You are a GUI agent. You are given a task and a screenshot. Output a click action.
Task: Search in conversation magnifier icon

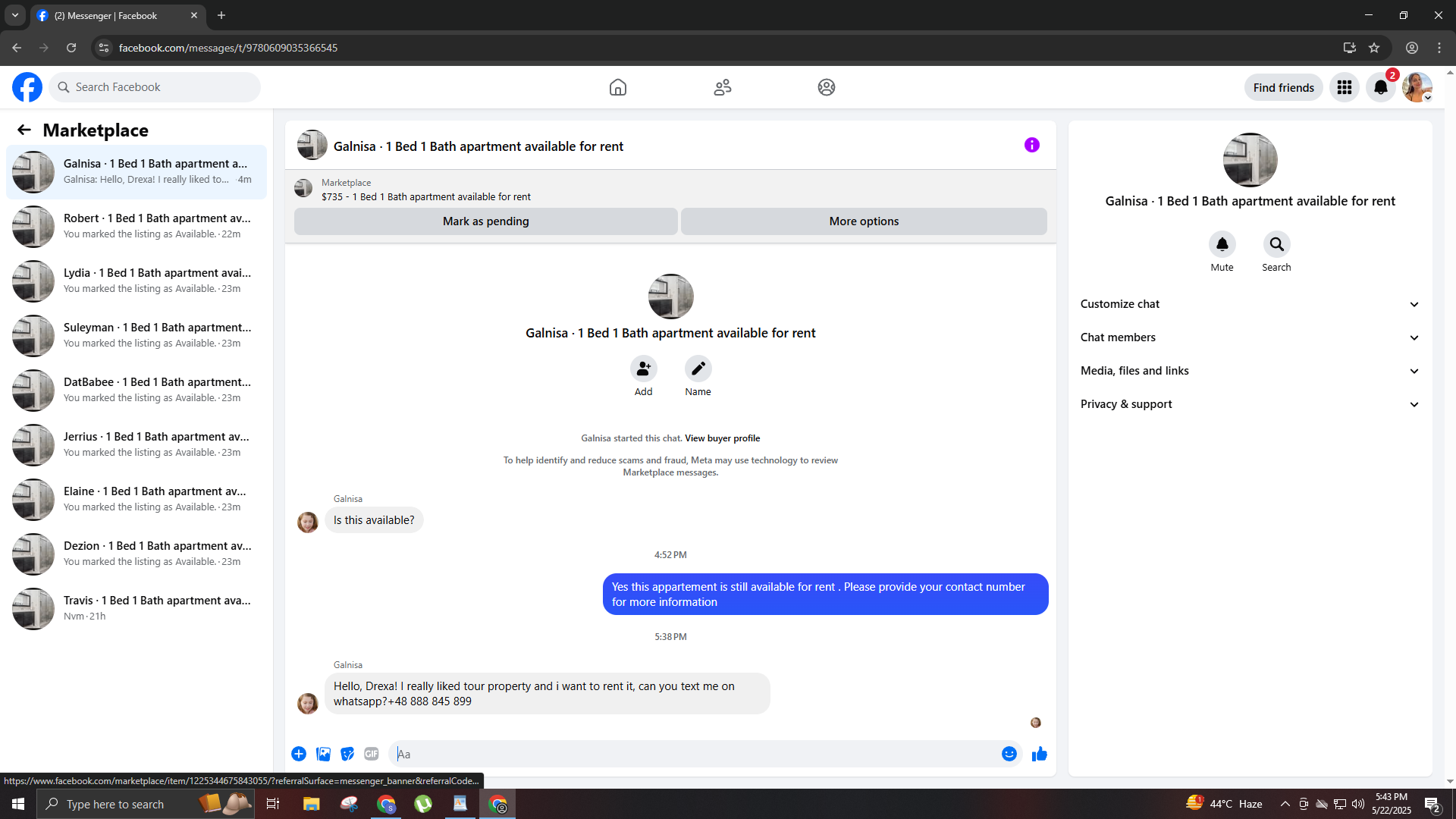tap(1277, 244)
